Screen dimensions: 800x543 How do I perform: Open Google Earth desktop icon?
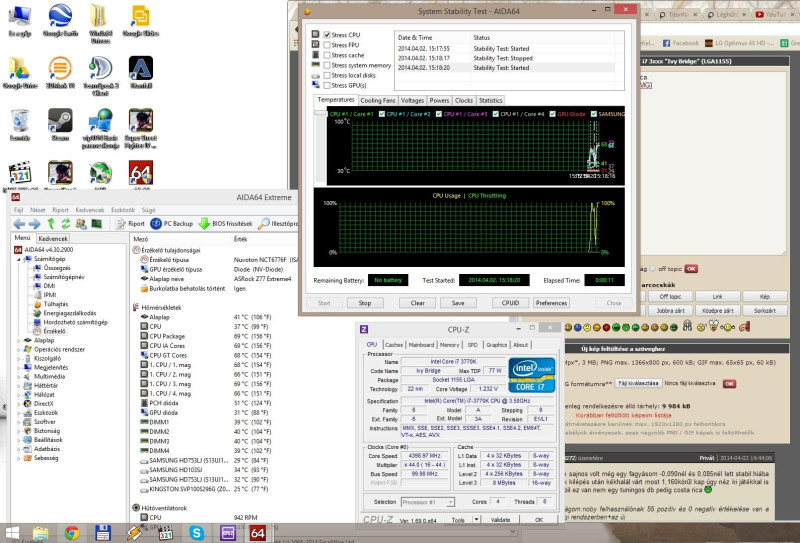click(60, 20)
